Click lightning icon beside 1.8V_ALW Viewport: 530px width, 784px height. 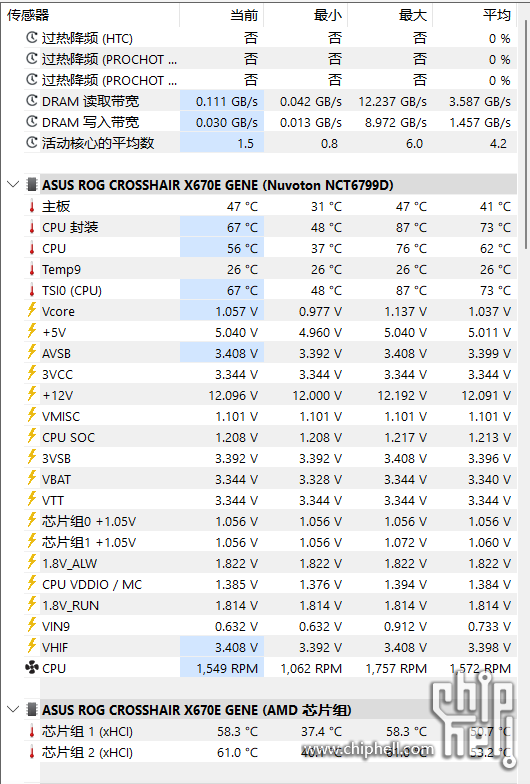[x=32, y=562]
